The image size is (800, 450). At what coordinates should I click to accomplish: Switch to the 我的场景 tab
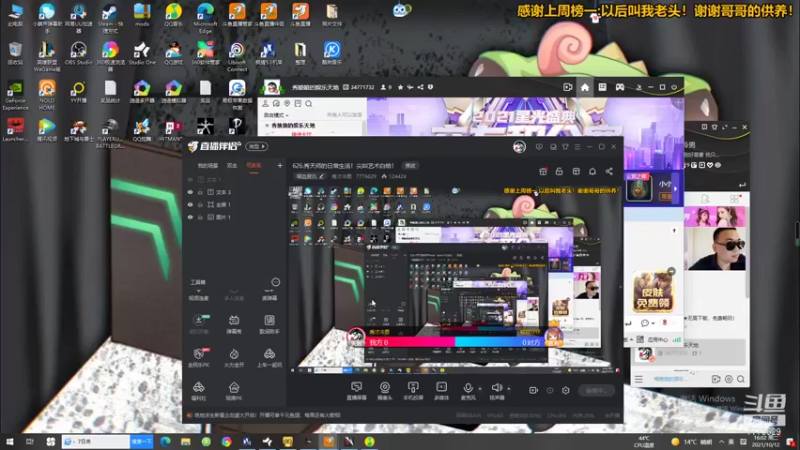coord(208,165)
